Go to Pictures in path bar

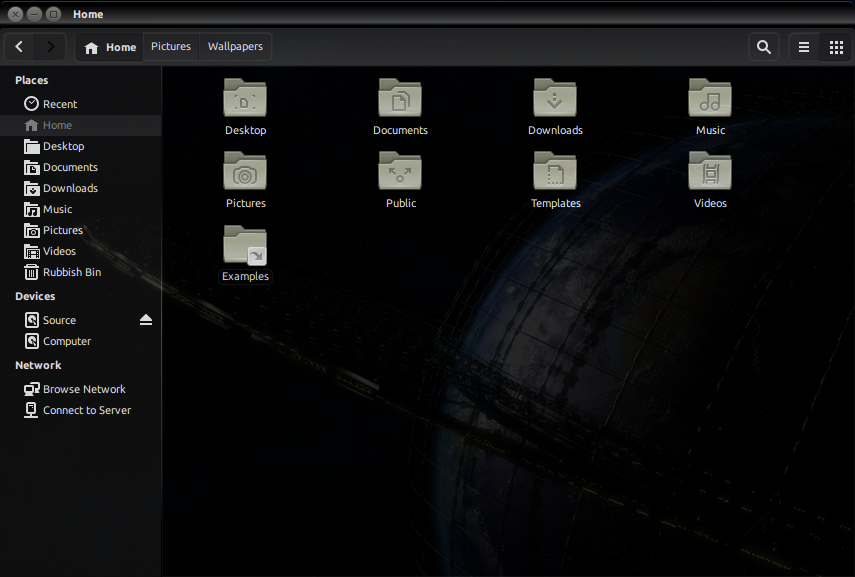[171, 47]
